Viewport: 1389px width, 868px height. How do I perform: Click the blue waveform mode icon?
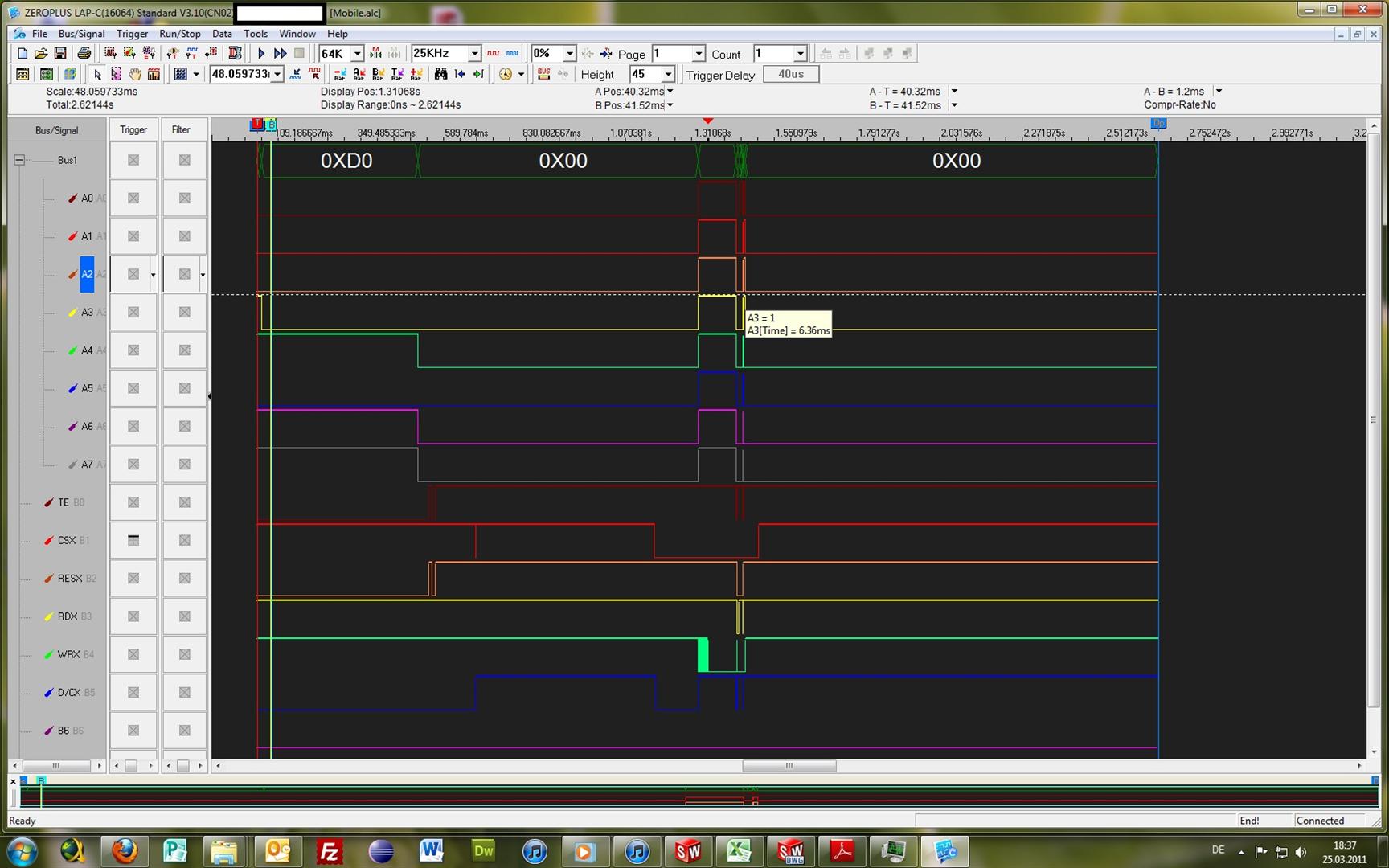point(512,53)
